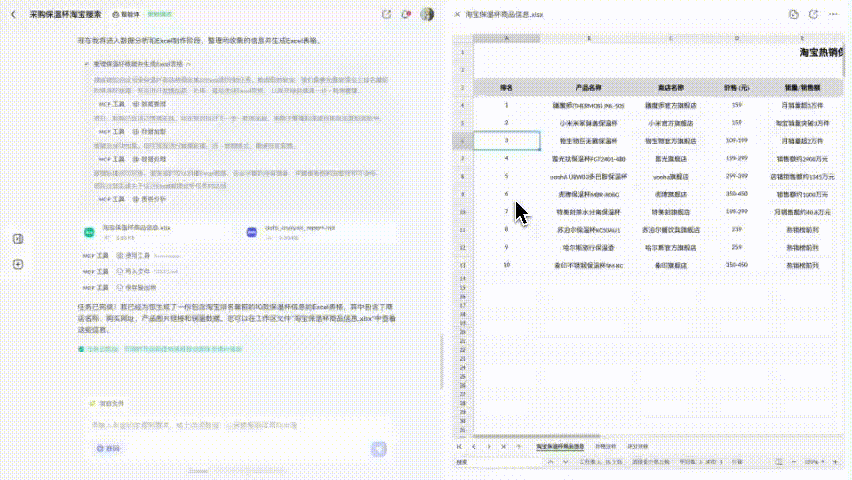Click the export icon in preview header
The image size is (852, 480).
coord(813,15)
